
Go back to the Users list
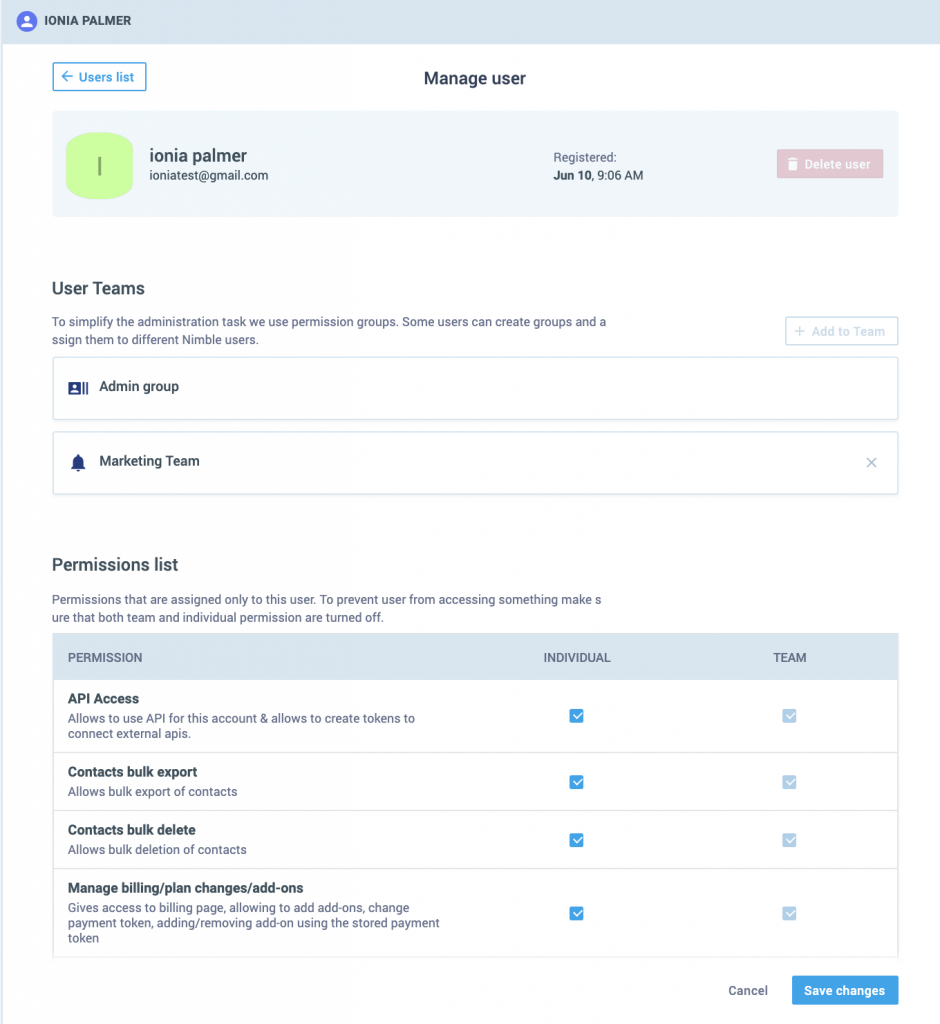(99, 77)
